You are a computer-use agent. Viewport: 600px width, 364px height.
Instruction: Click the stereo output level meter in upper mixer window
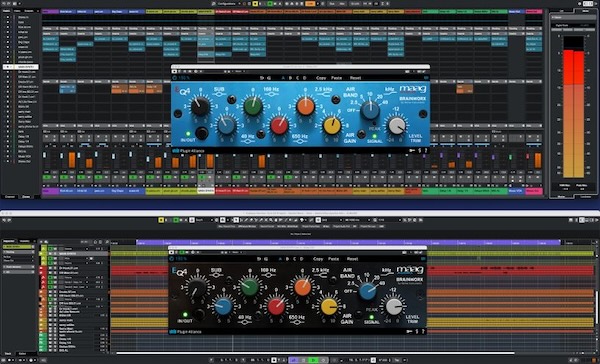(x=573, y=106)
